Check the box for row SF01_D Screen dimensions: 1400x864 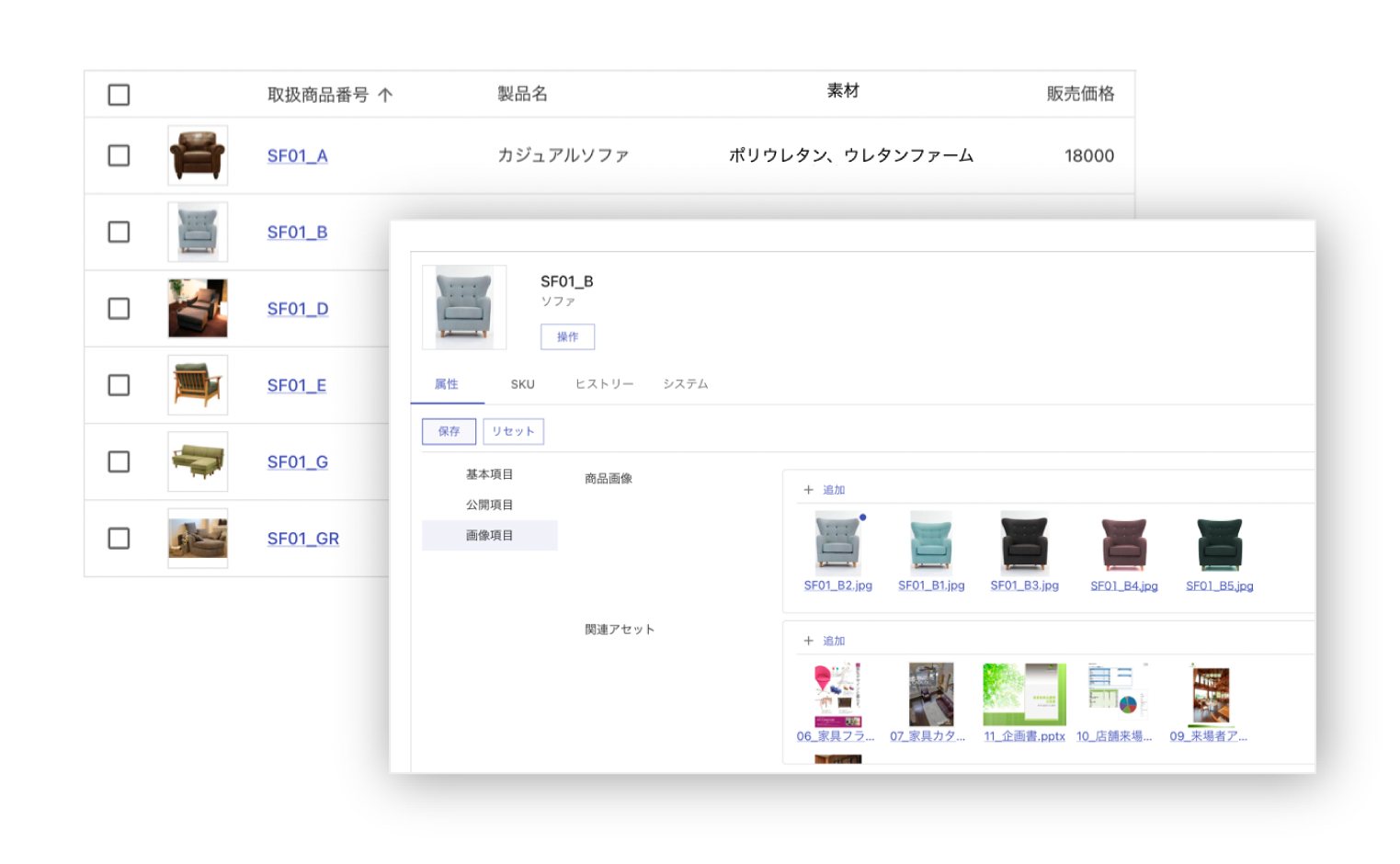pyautogui.click(x=119, y=308)
